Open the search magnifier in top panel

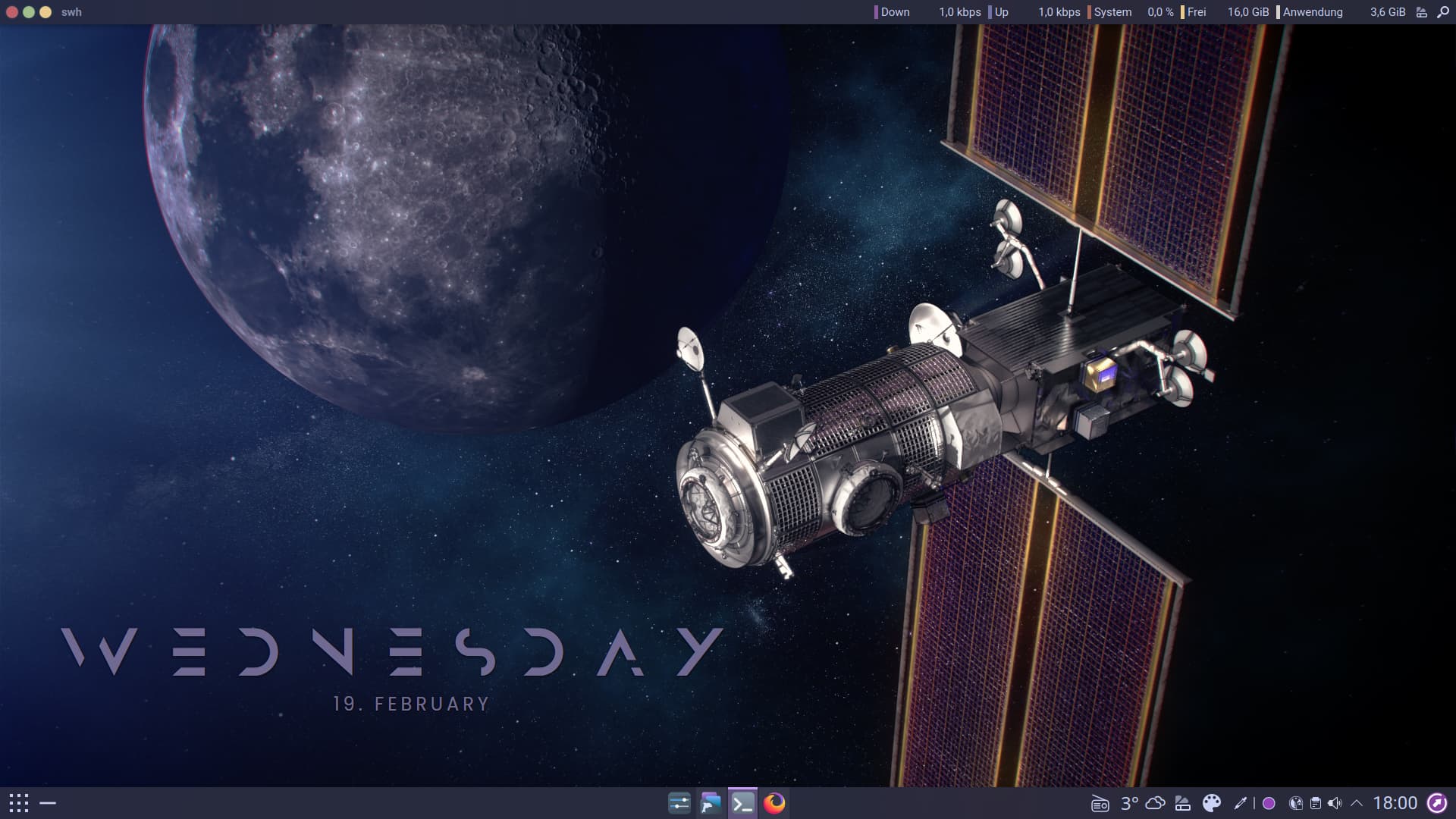1442,12
